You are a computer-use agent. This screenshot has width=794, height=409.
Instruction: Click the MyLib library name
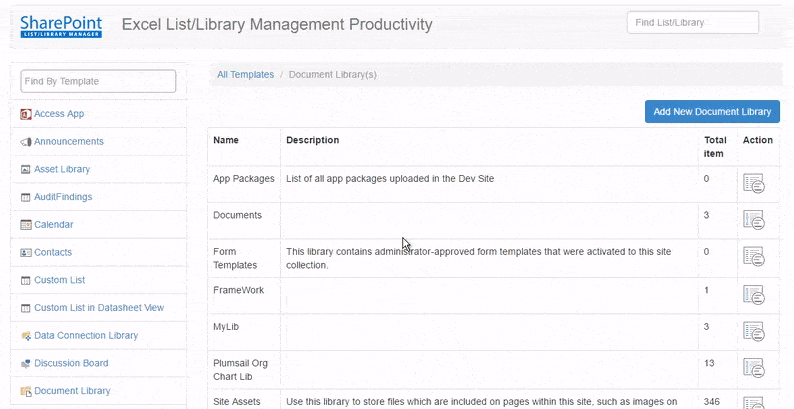click(226, 327)
